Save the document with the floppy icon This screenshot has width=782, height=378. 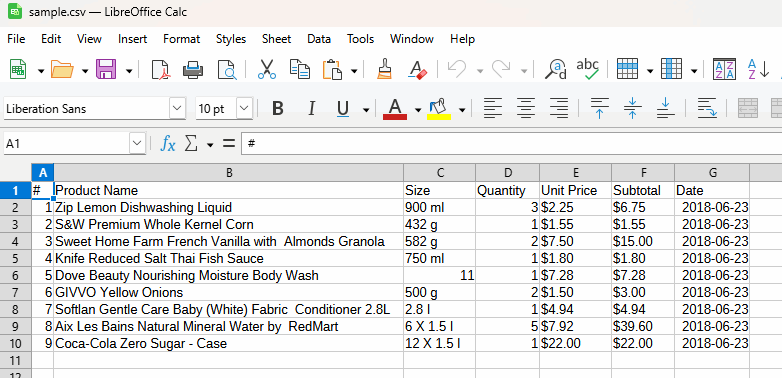[106, 69]
